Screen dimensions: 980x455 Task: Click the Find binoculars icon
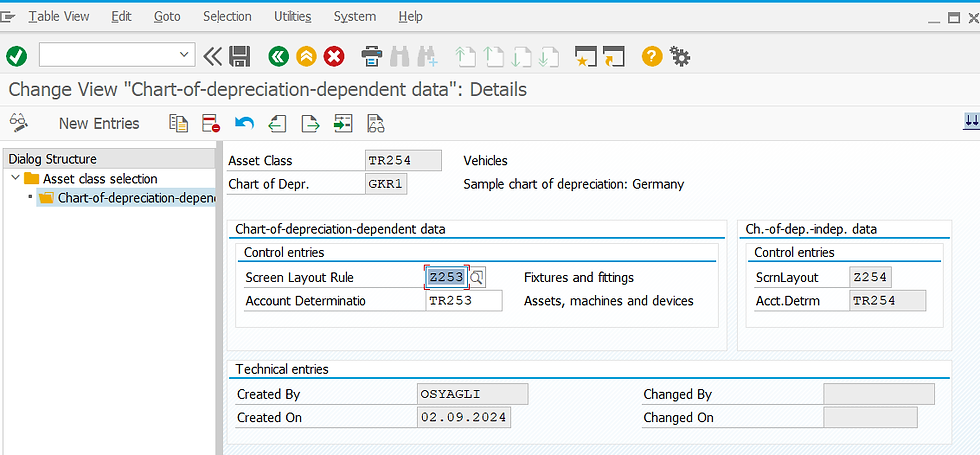(x=399, y=57)
